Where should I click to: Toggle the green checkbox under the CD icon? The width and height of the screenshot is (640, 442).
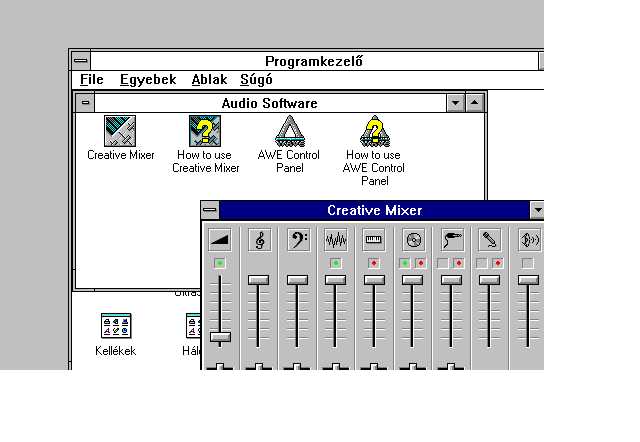(404, 263)
